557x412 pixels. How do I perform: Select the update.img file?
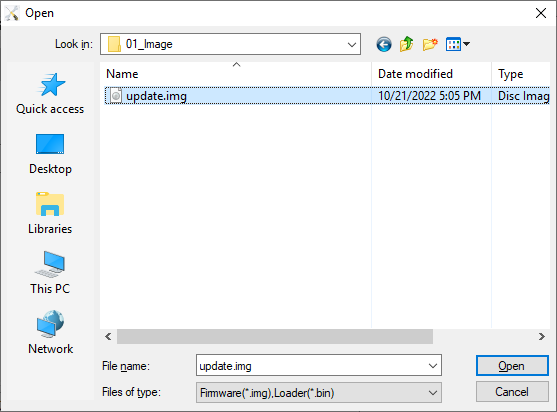pyautogui.click(x=156, y=96)
